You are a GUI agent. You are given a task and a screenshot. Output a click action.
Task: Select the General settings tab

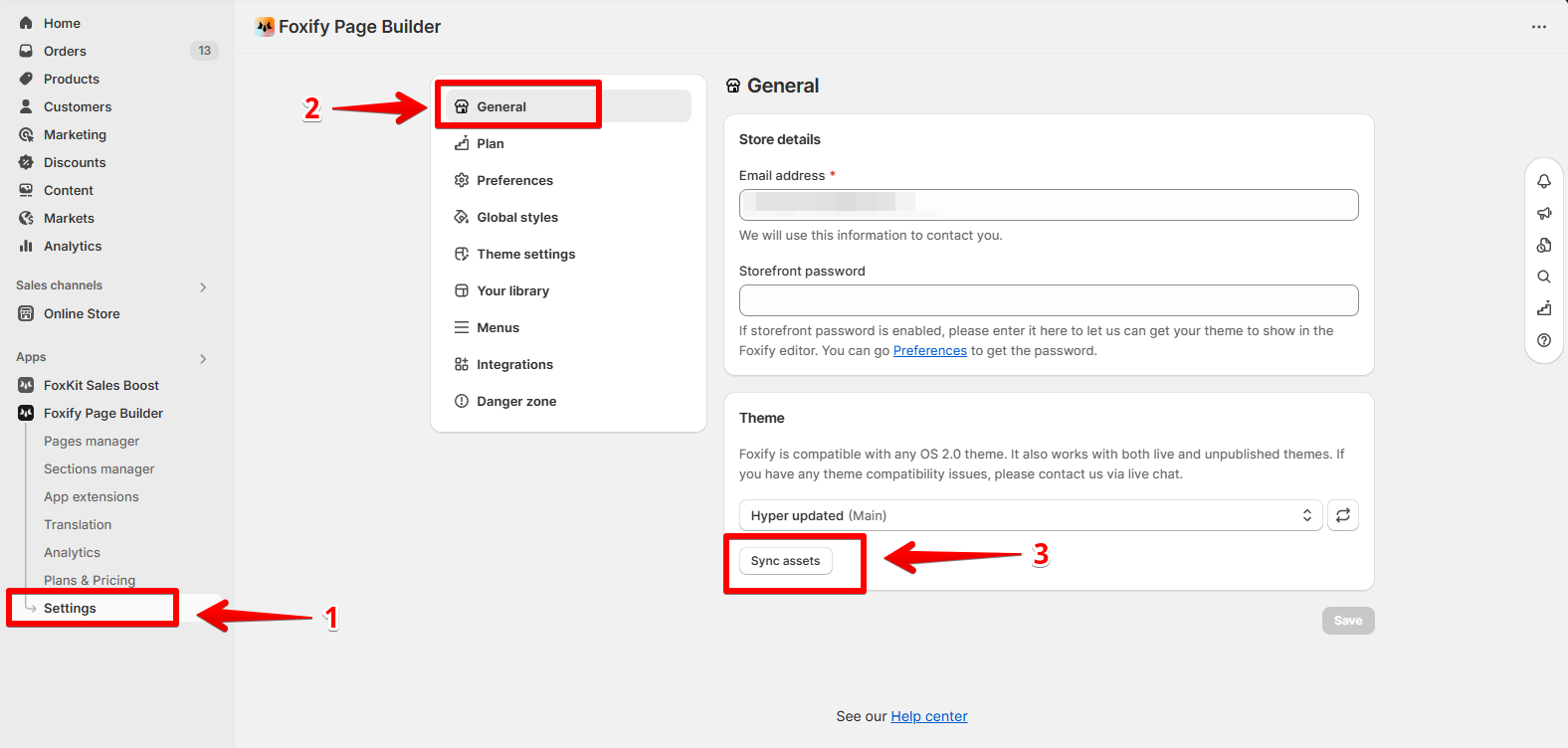click(568, 106)
